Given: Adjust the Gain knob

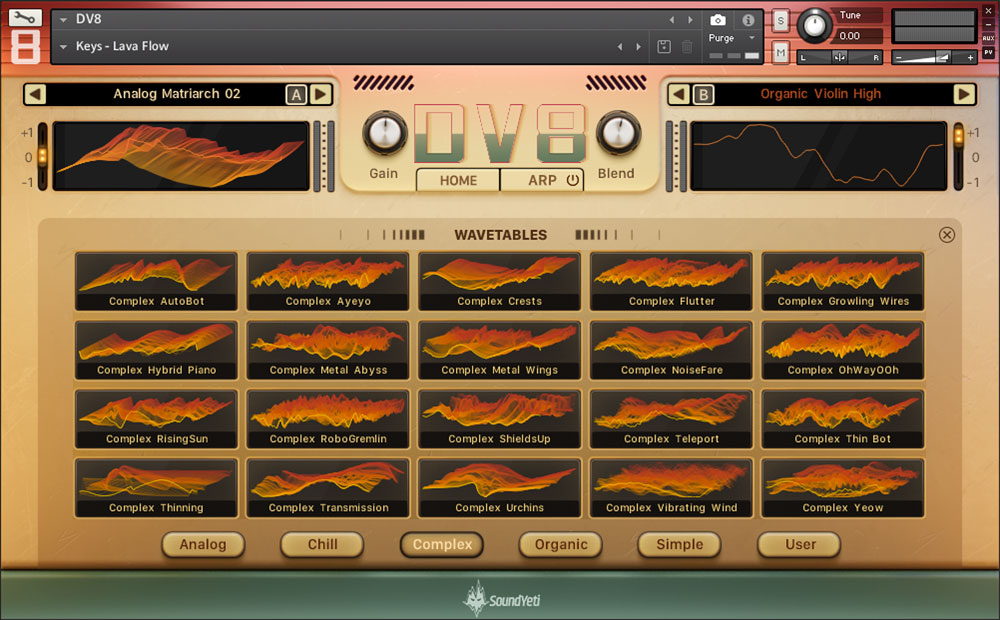Looking at the screenshot, I should (x=385, y=133).
